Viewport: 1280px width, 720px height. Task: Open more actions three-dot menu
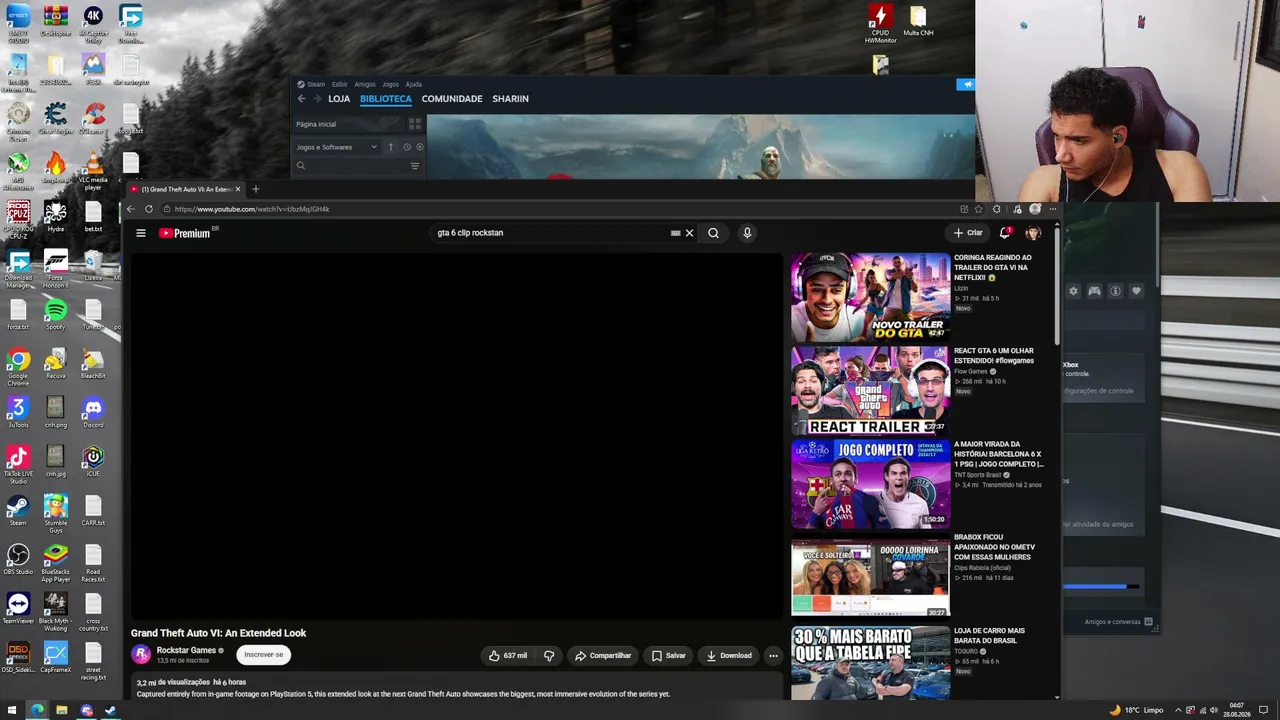[773, 656]
